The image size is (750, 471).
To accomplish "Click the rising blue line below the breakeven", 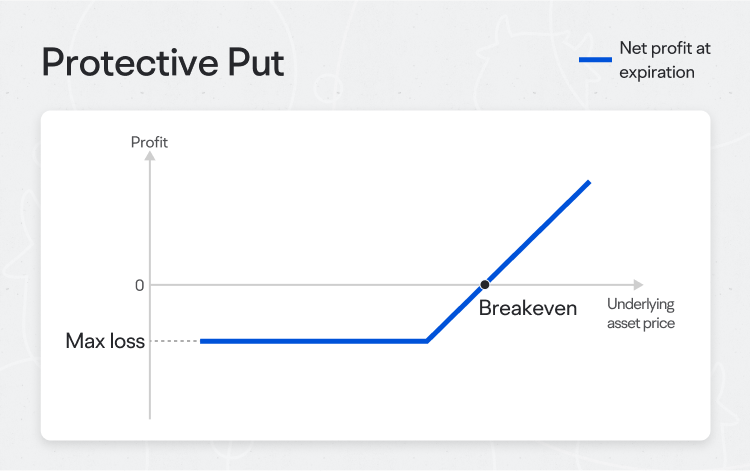I will click(455, 314).
